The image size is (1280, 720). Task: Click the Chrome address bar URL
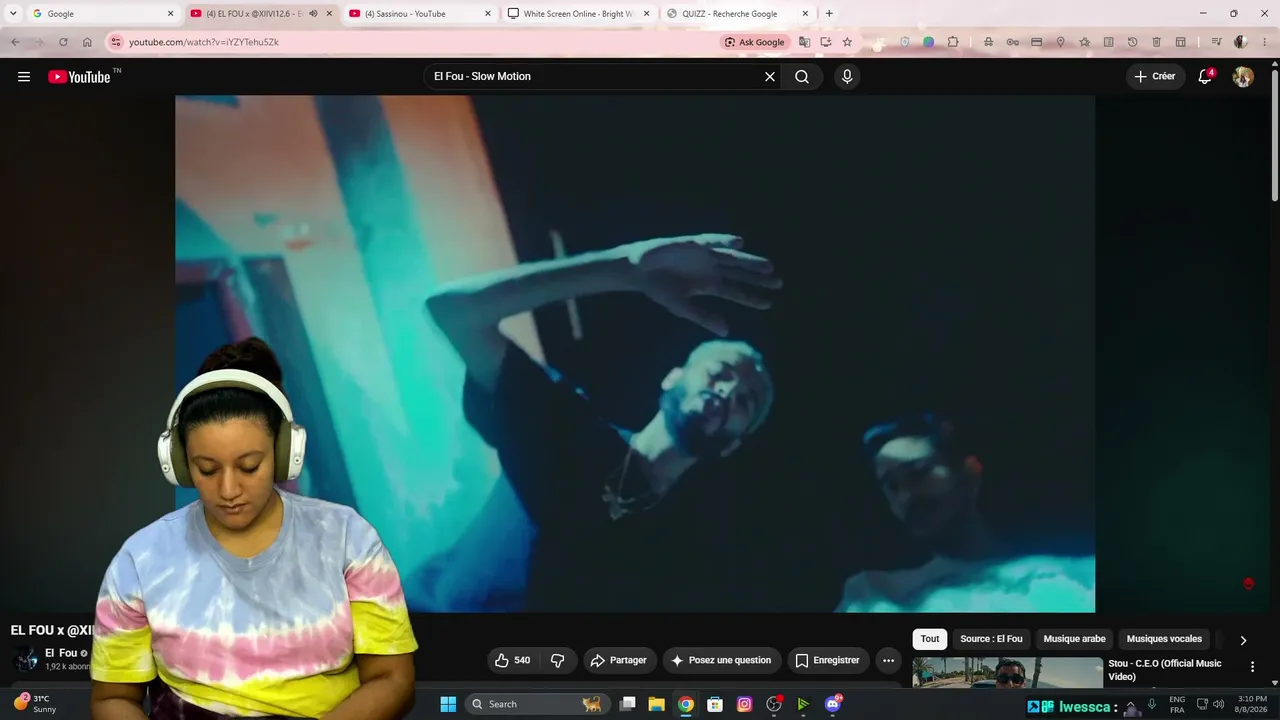tap(204, 42)
